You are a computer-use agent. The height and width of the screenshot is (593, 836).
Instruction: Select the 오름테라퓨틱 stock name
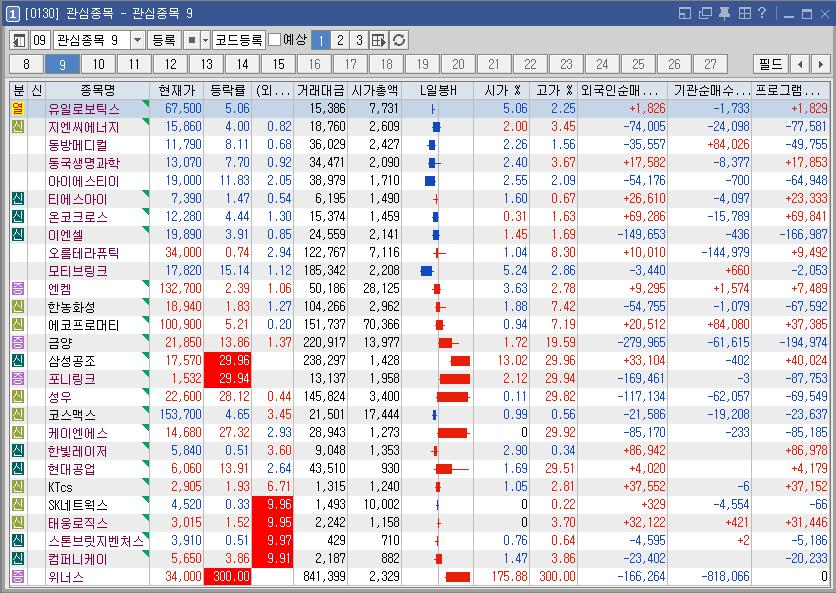click(84, 253)
